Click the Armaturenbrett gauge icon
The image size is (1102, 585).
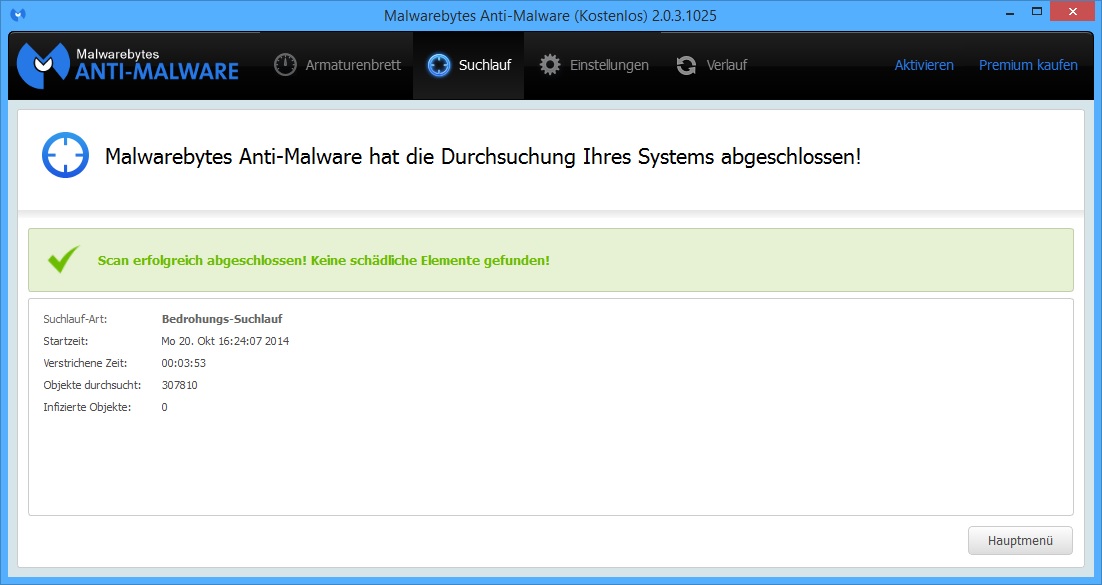point(285,65)
